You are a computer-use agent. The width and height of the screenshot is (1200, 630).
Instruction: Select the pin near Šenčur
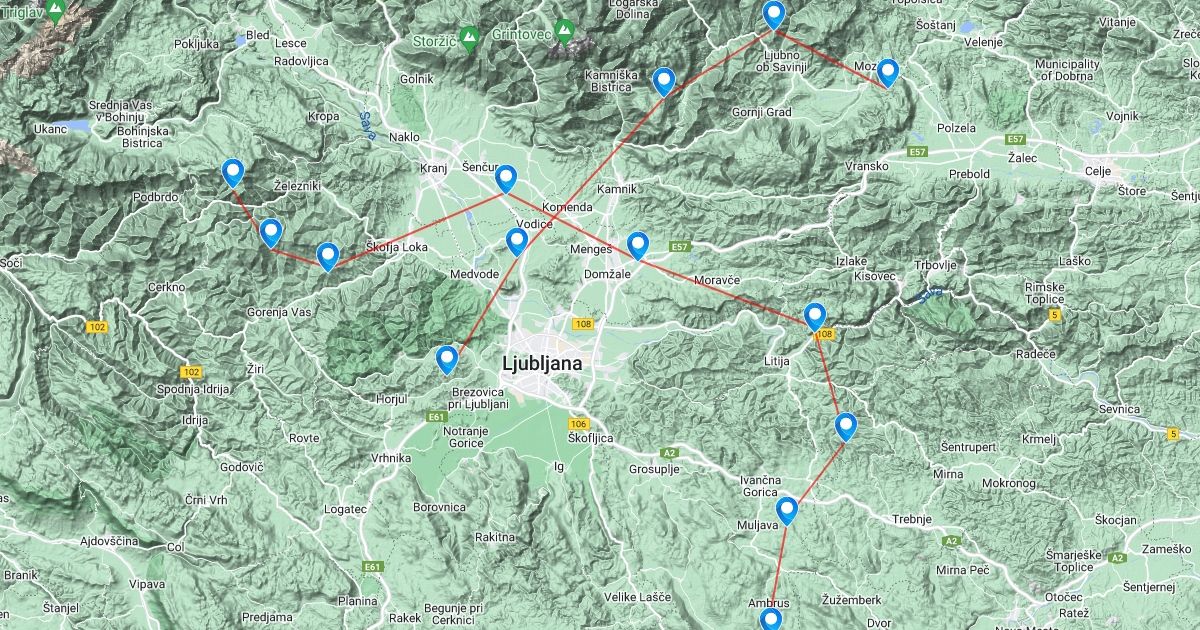tap(506, 179)
